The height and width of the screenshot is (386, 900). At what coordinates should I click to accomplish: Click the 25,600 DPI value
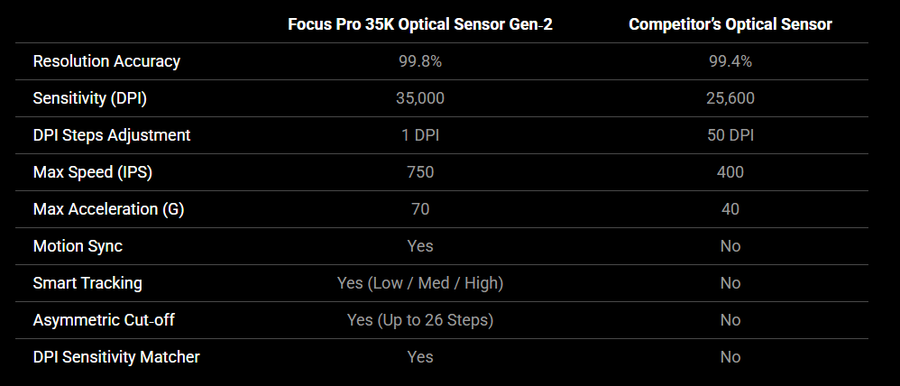click(730, 99)
